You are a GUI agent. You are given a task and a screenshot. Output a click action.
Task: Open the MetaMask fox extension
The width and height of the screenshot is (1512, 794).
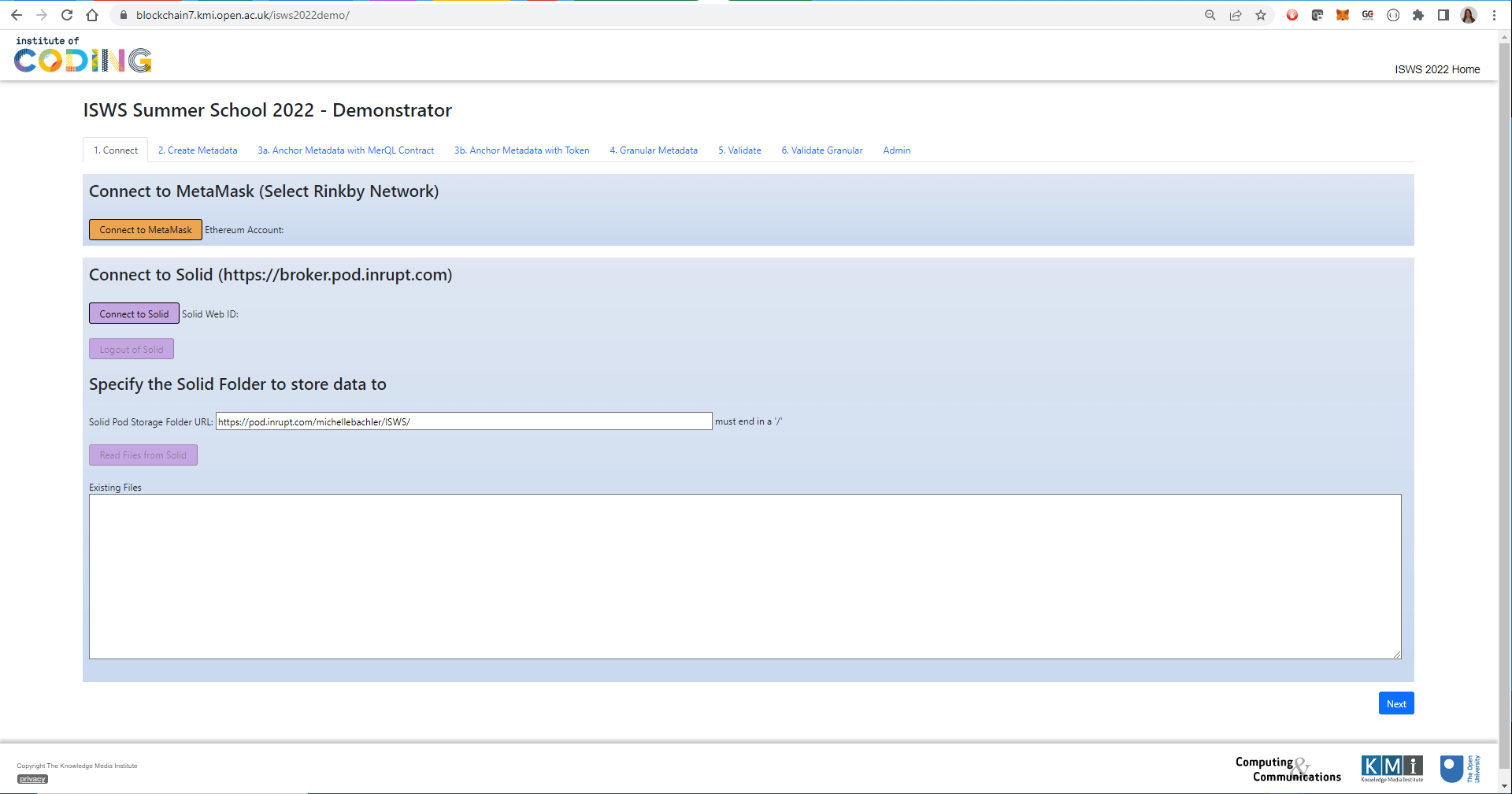coord(1343,15)
